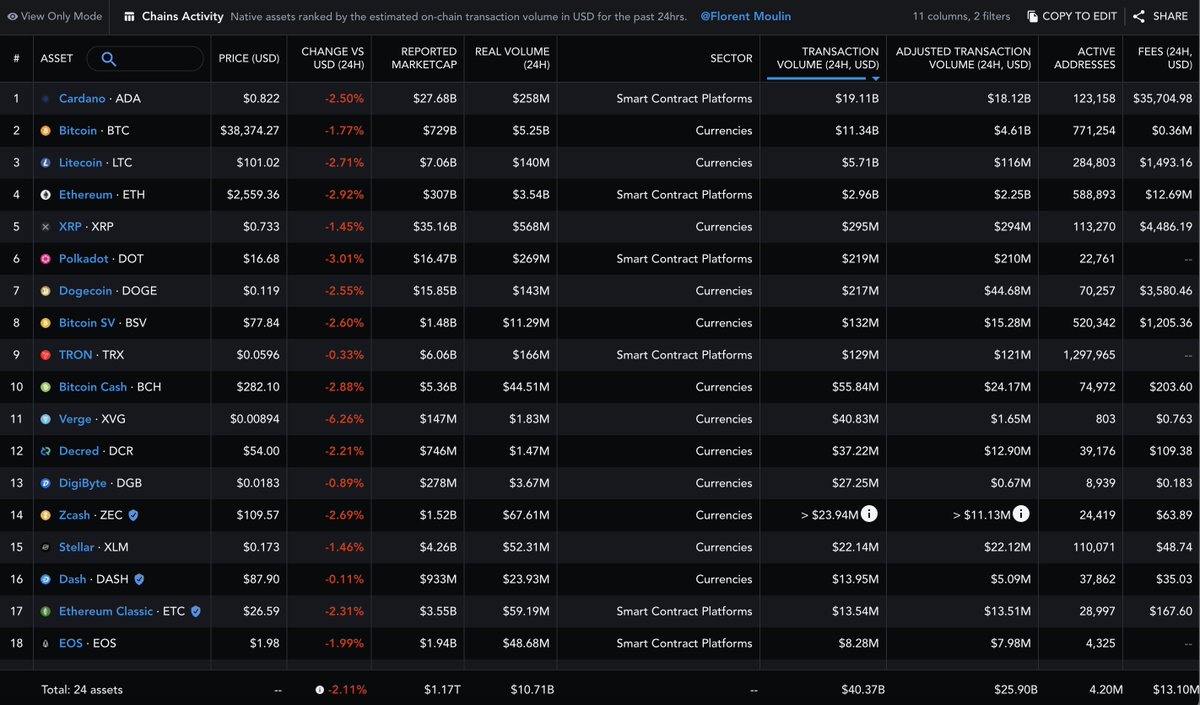Sort by Active Addresses column header

point(1084,58)
